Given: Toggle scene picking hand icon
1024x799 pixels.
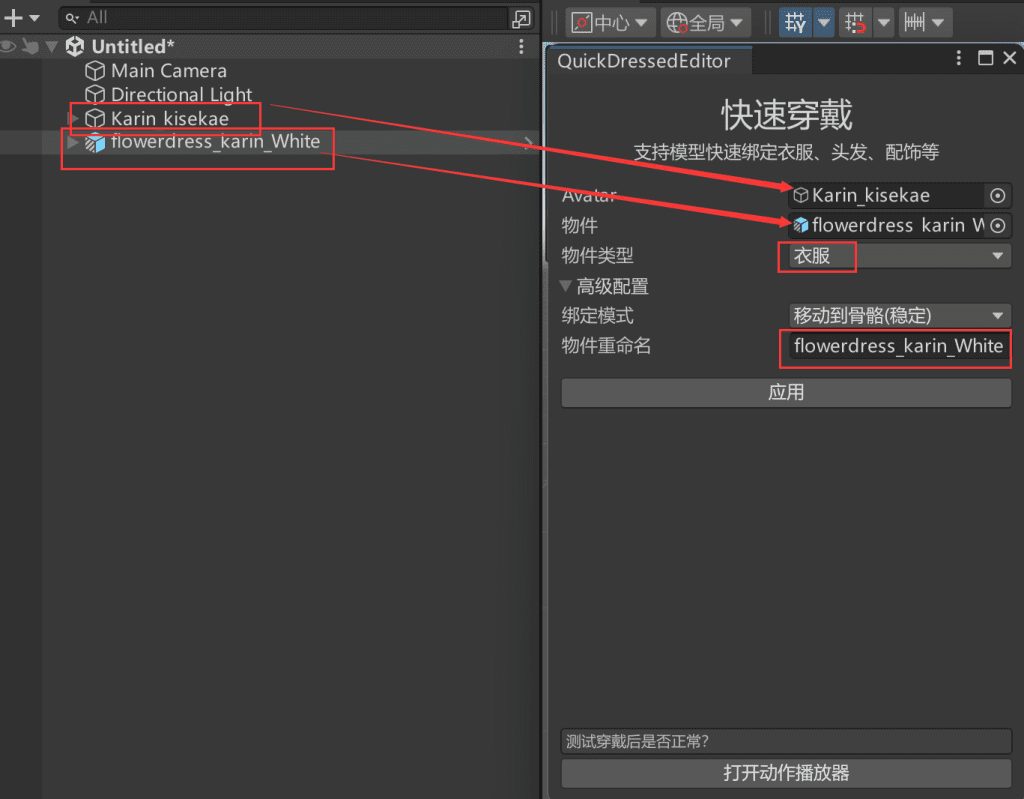Looking at the screenshot, I should (29, 46).
